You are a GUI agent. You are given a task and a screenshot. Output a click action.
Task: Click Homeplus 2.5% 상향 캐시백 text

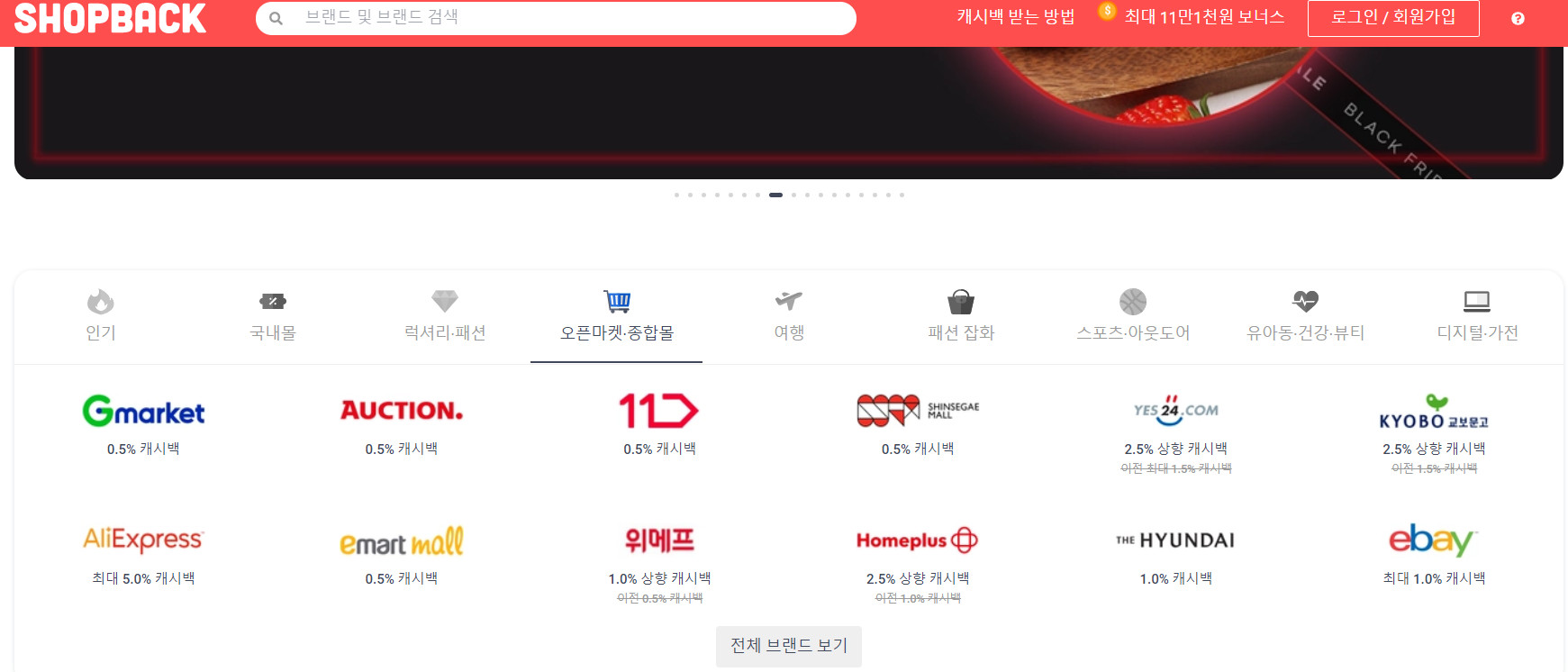[x=918, y=578]
